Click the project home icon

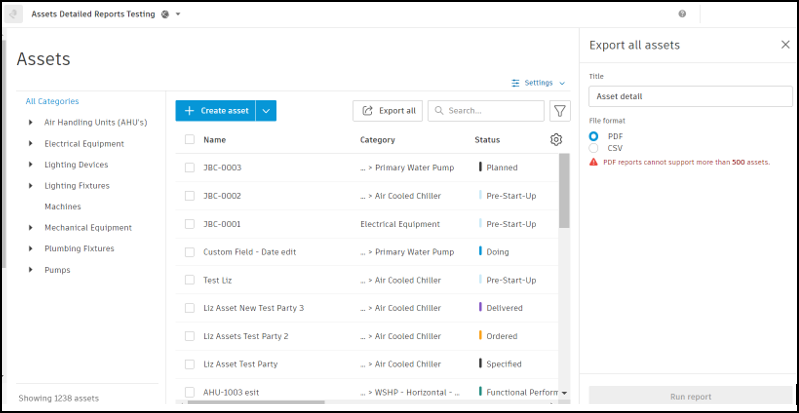click(x=16, y=14)
